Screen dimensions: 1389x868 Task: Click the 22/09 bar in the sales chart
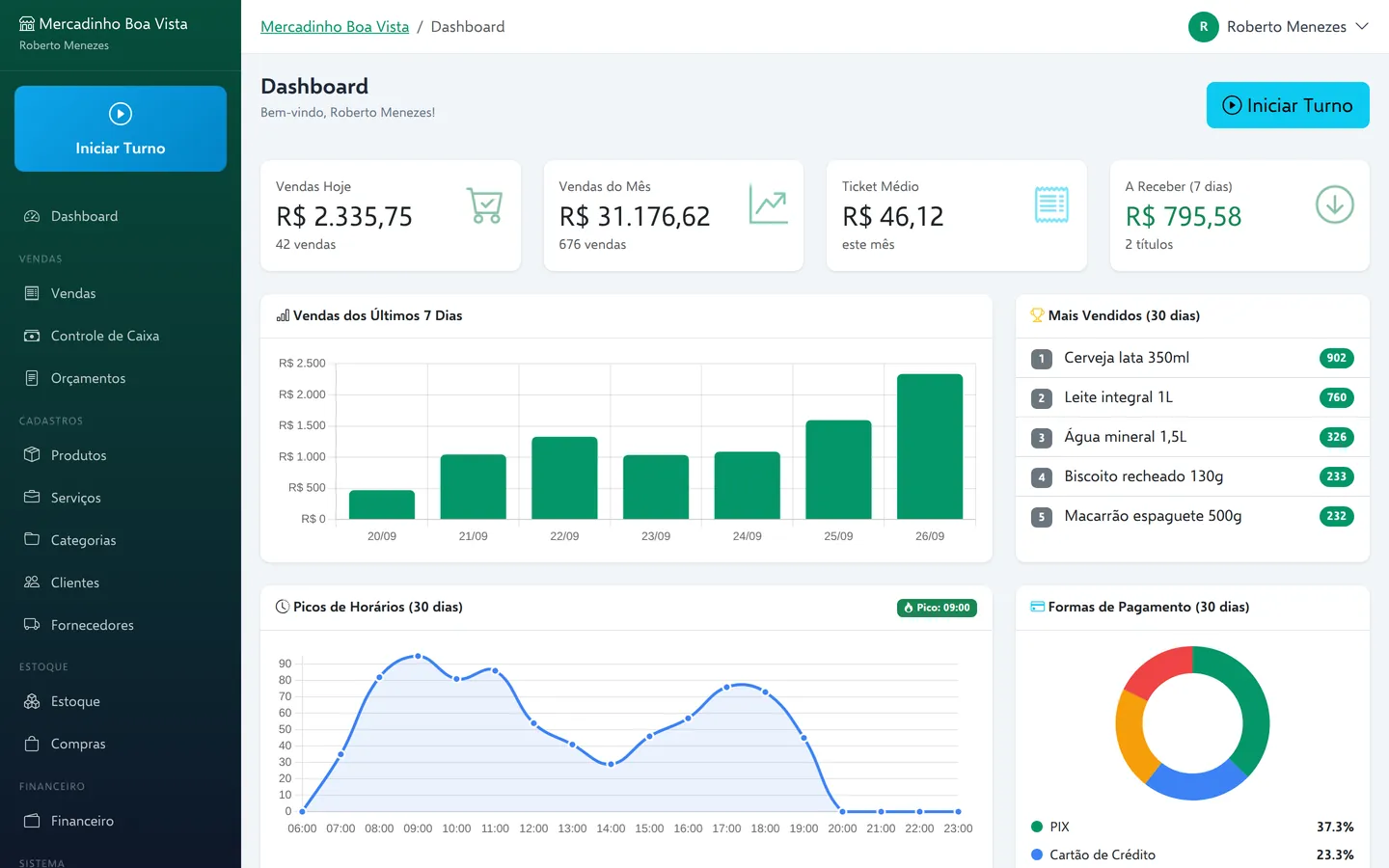[564, 477]
